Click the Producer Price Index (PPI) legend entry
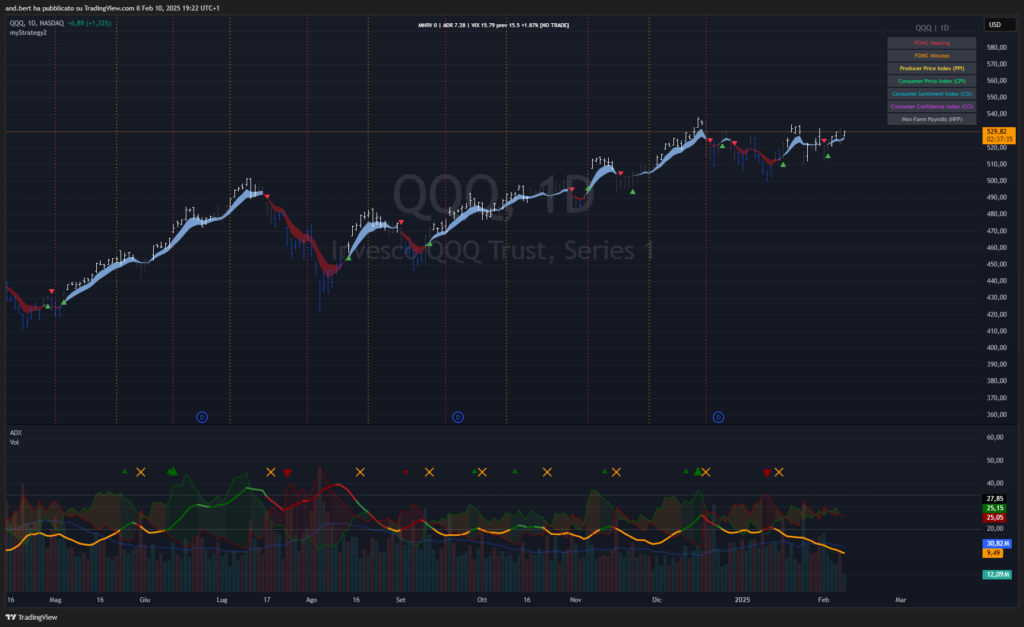The width and height of the screenshot is (1024, 627). tap(931, 68)
